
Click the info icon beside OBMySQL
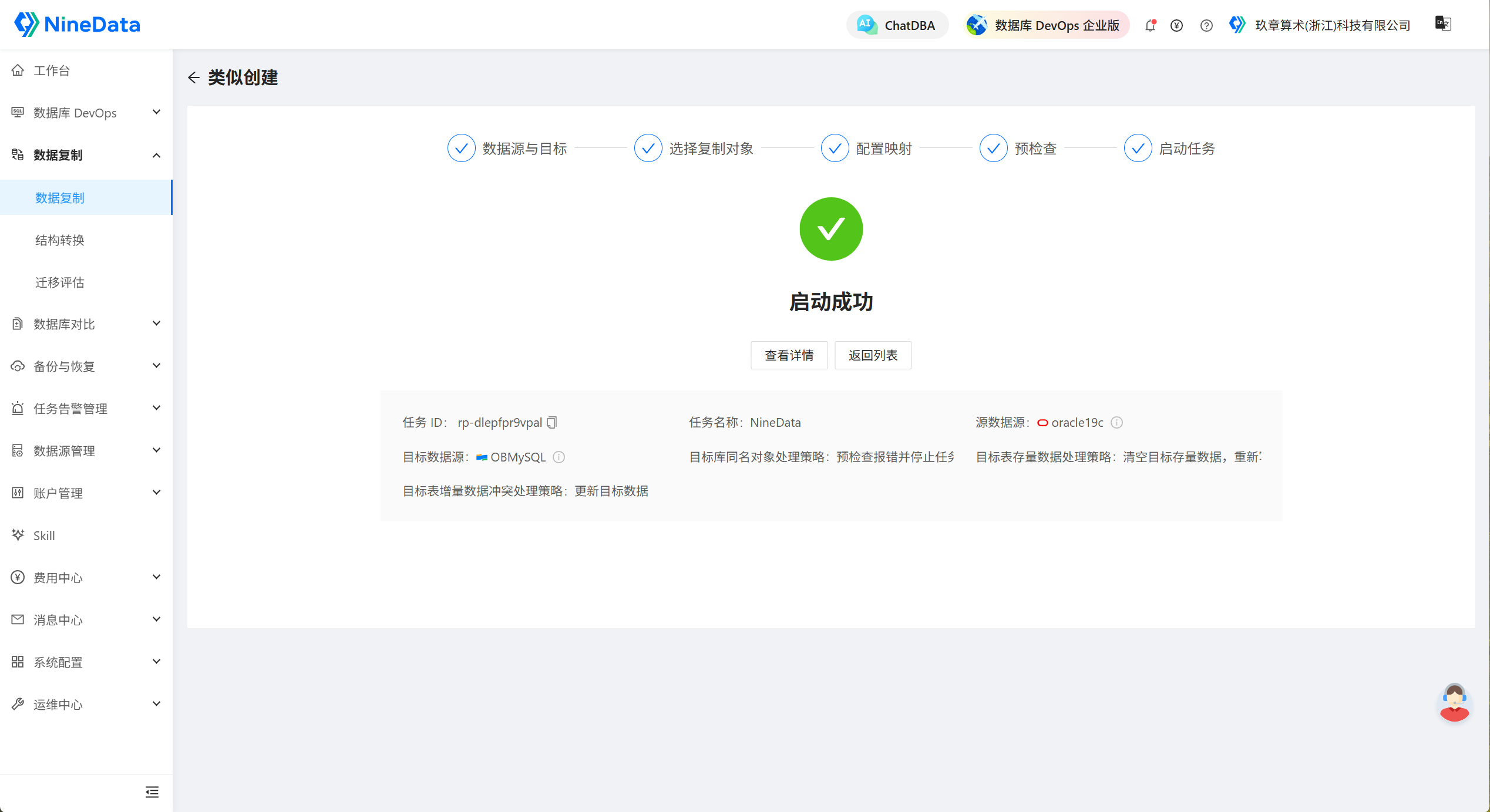559,457
